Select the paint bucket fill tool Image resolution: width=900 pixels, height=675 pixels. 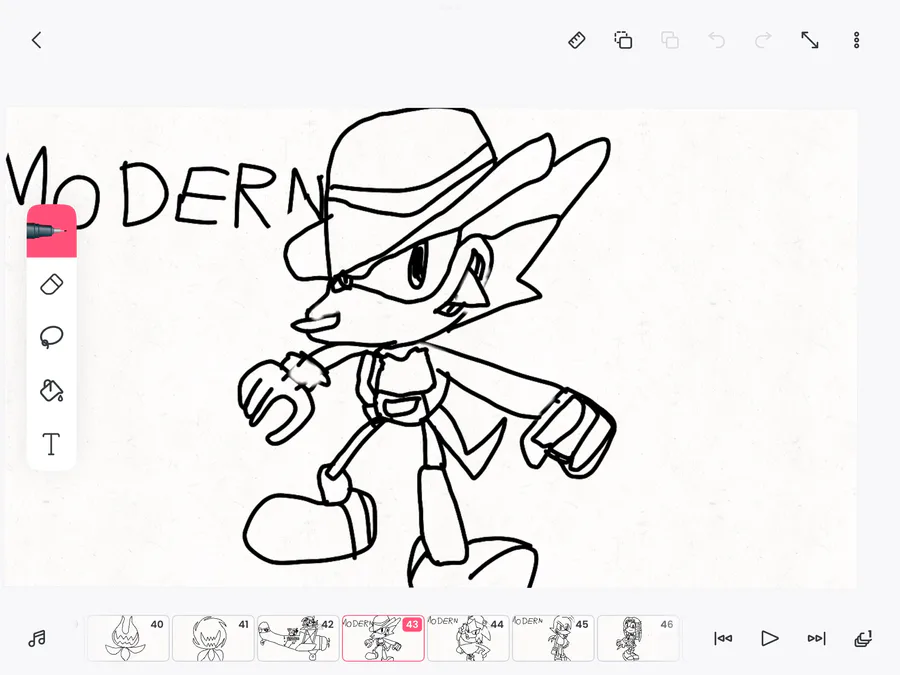click(52, 390)
